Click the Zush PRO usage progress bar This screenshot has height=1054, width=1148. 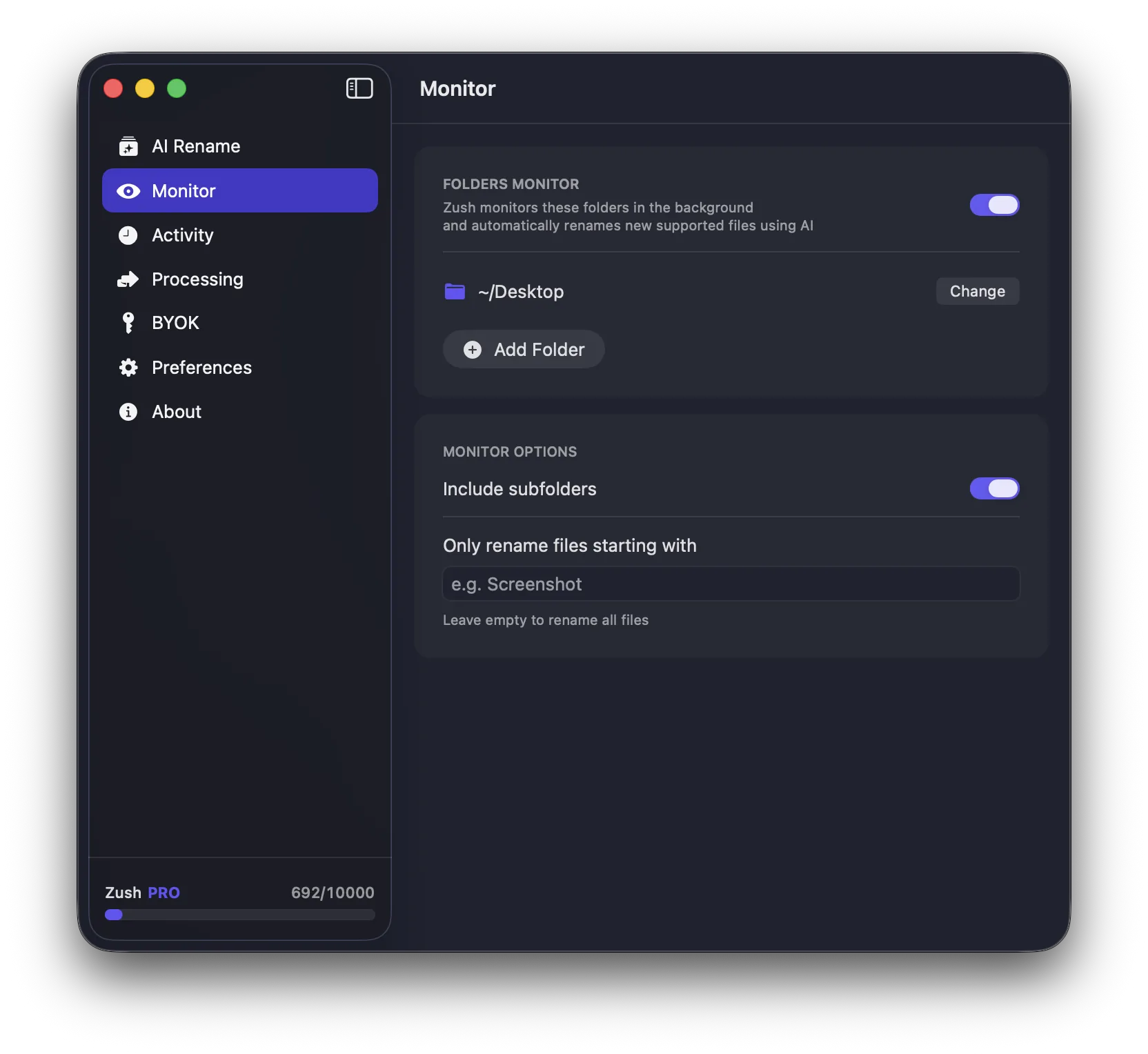click(x=239, y=915)
